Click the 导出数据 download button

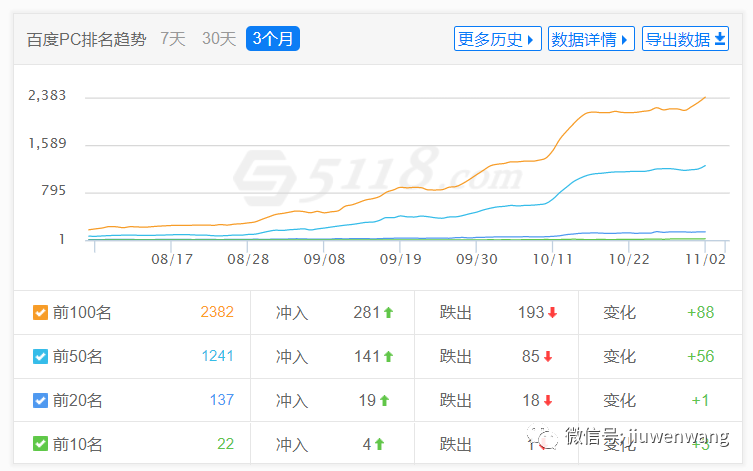[x=685, y=40]
